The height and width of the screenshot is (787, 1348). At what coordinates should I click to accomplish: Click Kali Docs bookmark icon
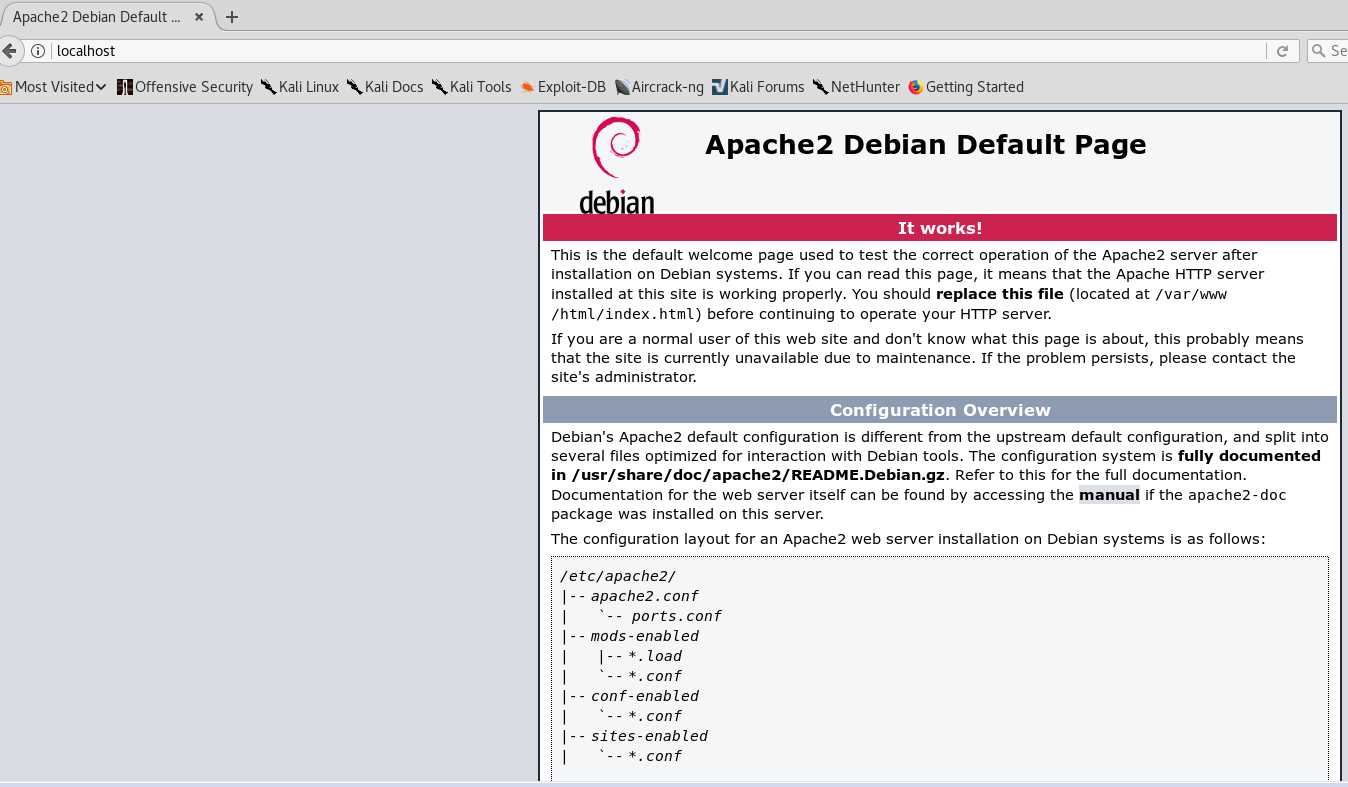pyautogui.click(x=354, y=87)
